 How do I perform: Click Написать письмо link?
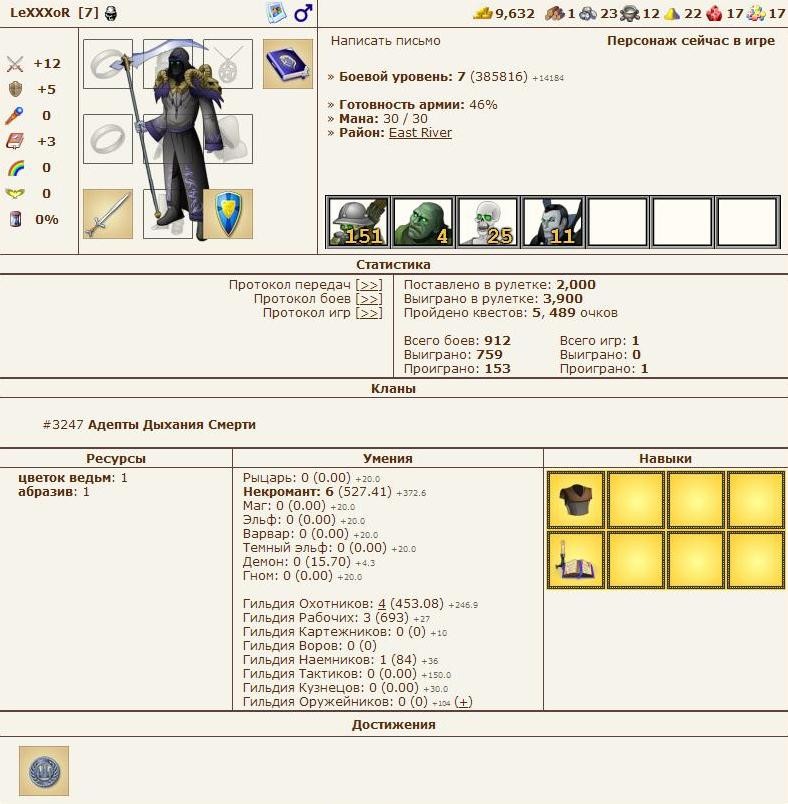pos(385,41)
